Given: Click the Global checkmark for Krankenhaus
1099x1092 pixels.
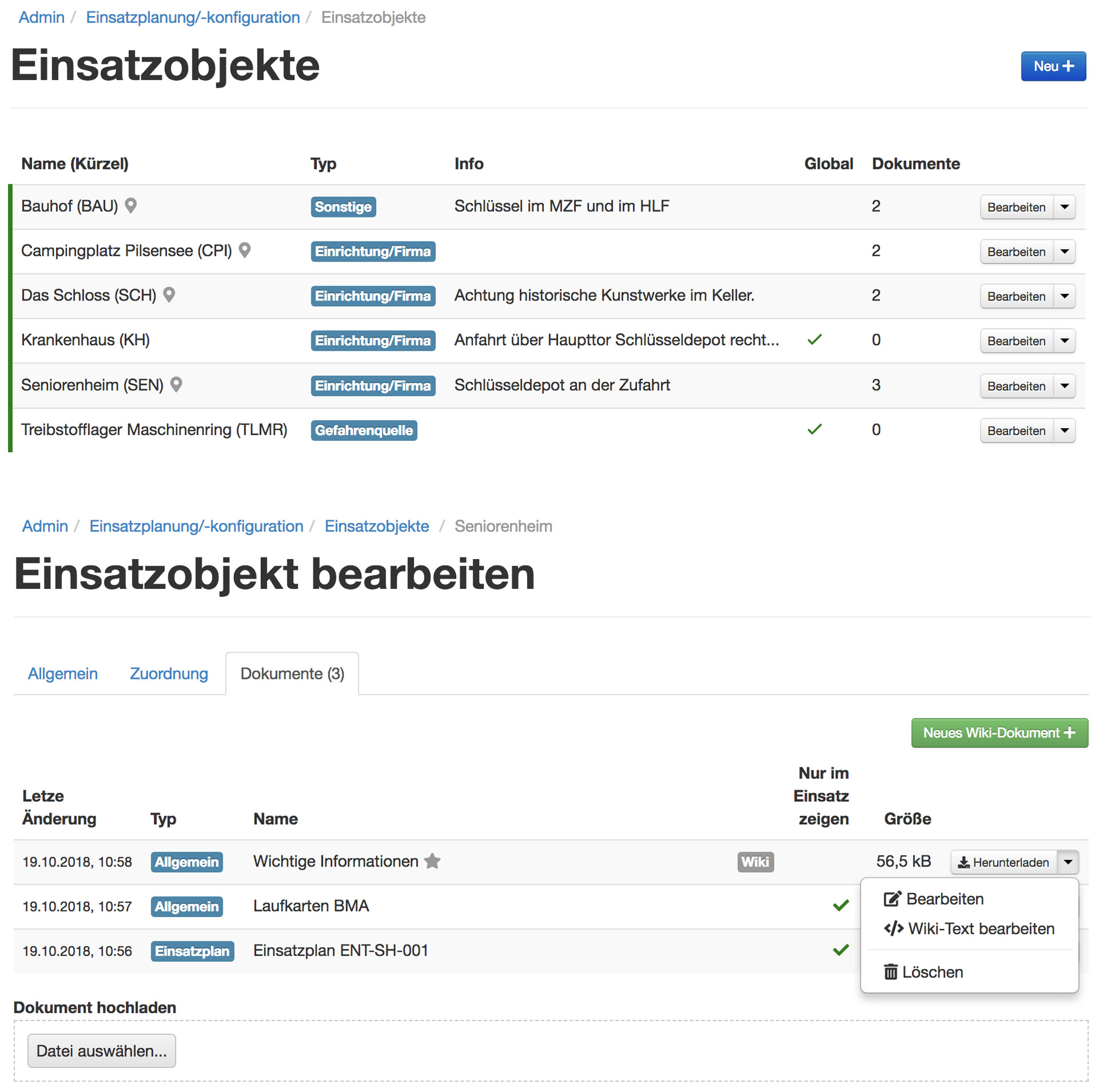Looking at the screenshot, I should click(815, 340).
